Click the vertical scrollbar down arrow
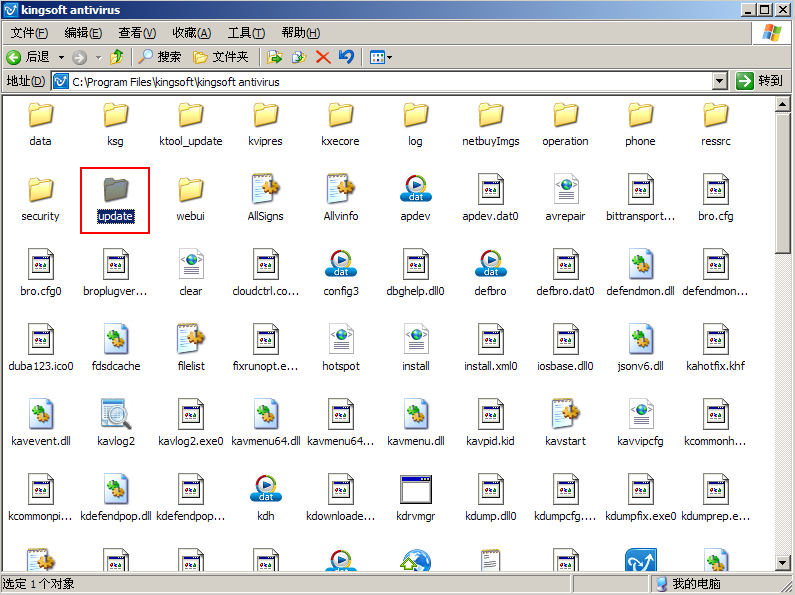 click(782, 562)
